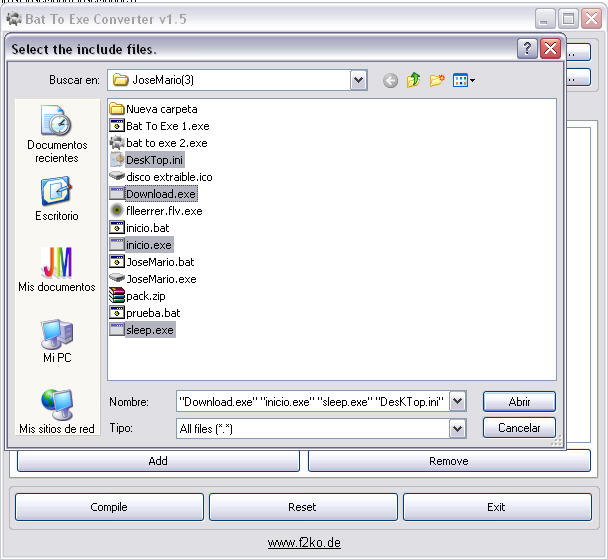Go up one folder level
This screenshot has width=608, height=560.
(413, 80)
